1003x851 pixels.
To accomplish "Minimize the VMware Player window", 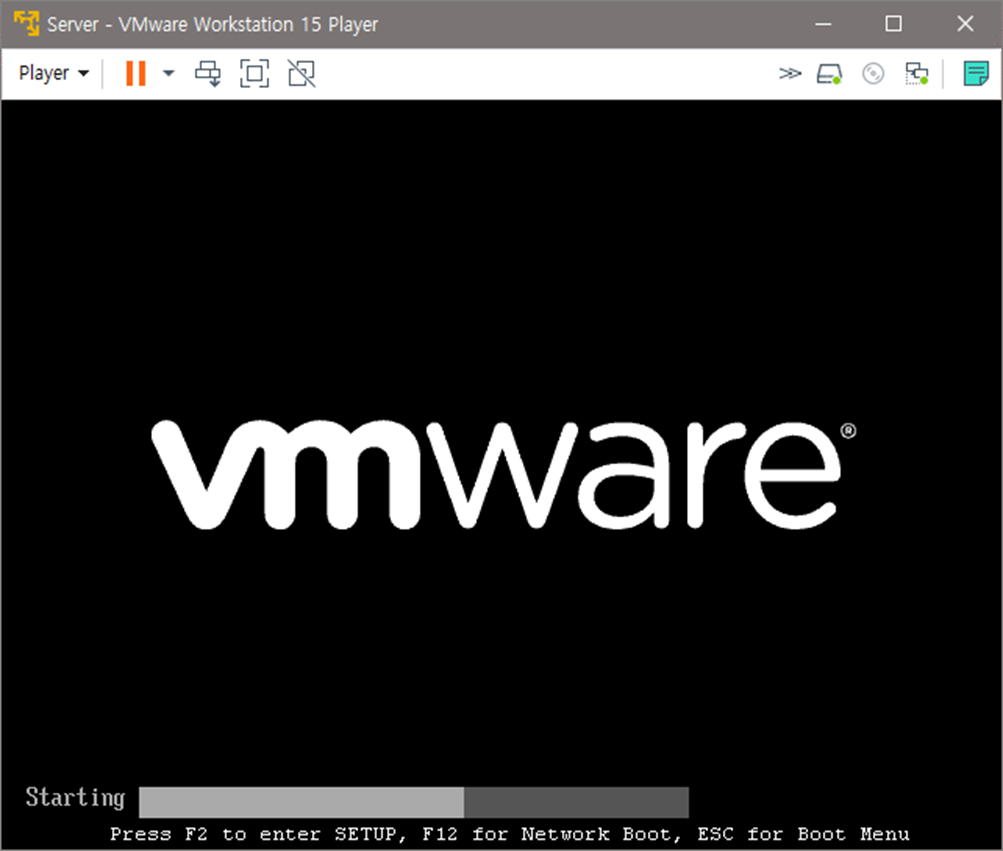I will (822, 22).
